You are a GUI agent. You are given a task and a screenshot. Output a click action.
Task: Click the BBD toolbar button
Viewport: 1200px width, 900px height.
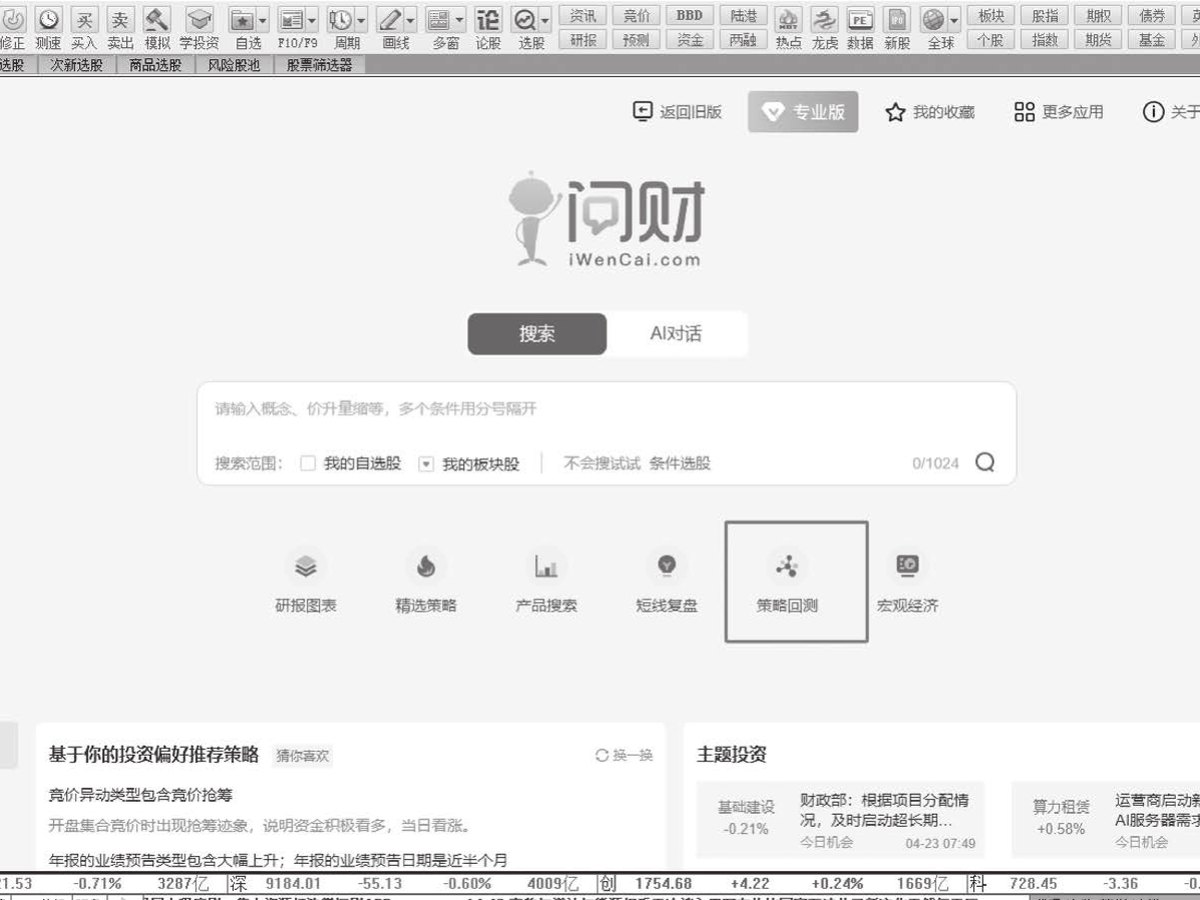689,15
